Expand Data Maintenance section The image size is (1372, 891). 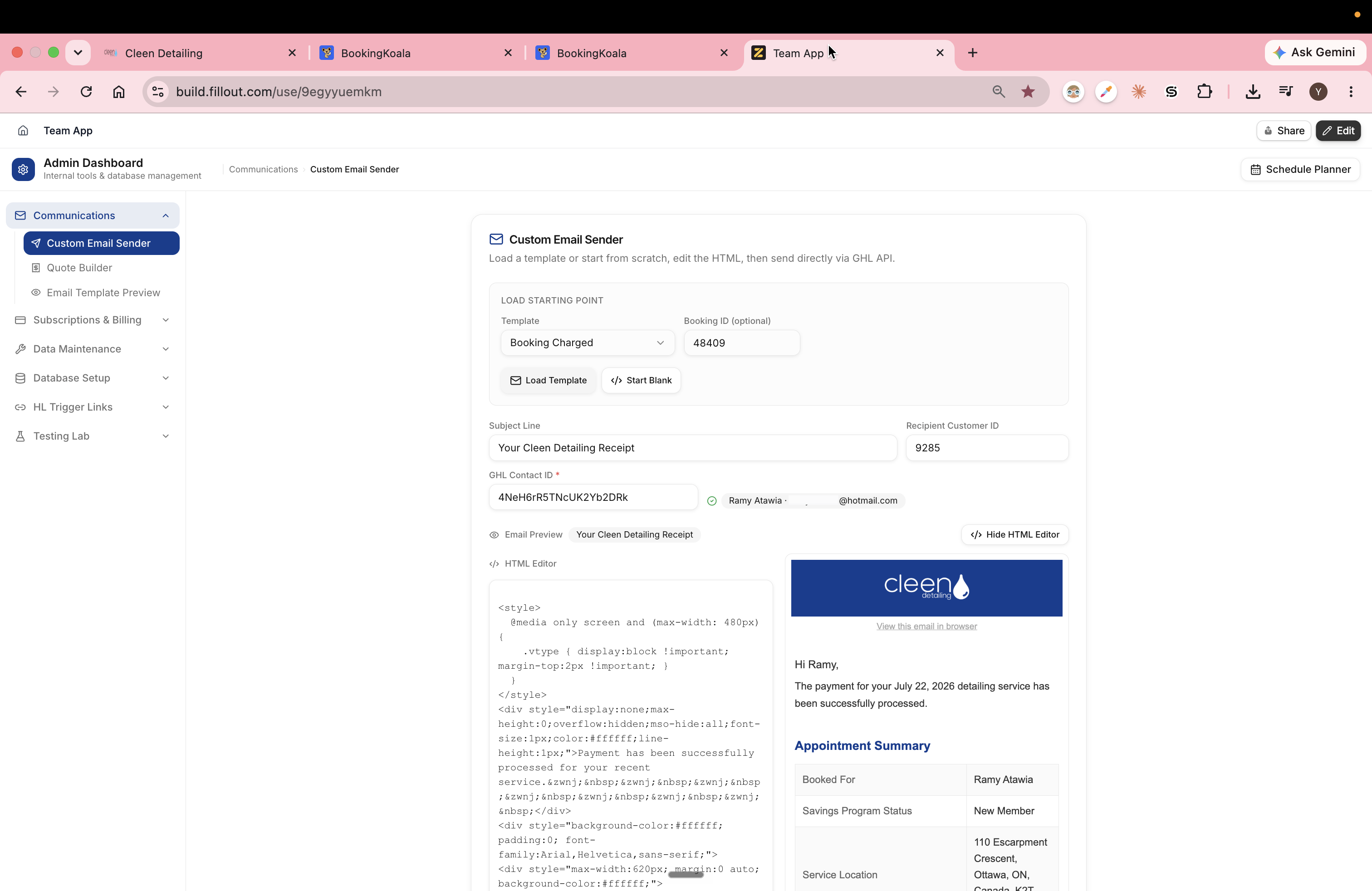pos(92,349)
